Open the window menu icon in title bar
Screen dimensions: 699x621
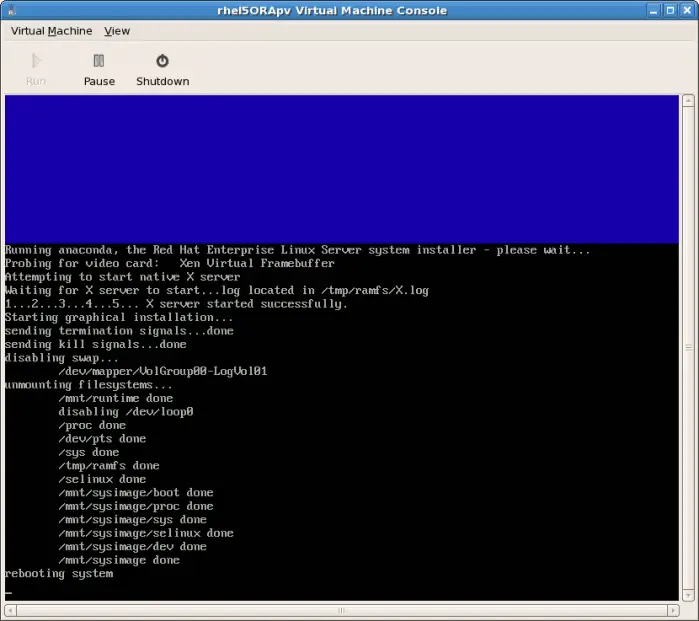point(13,10)
